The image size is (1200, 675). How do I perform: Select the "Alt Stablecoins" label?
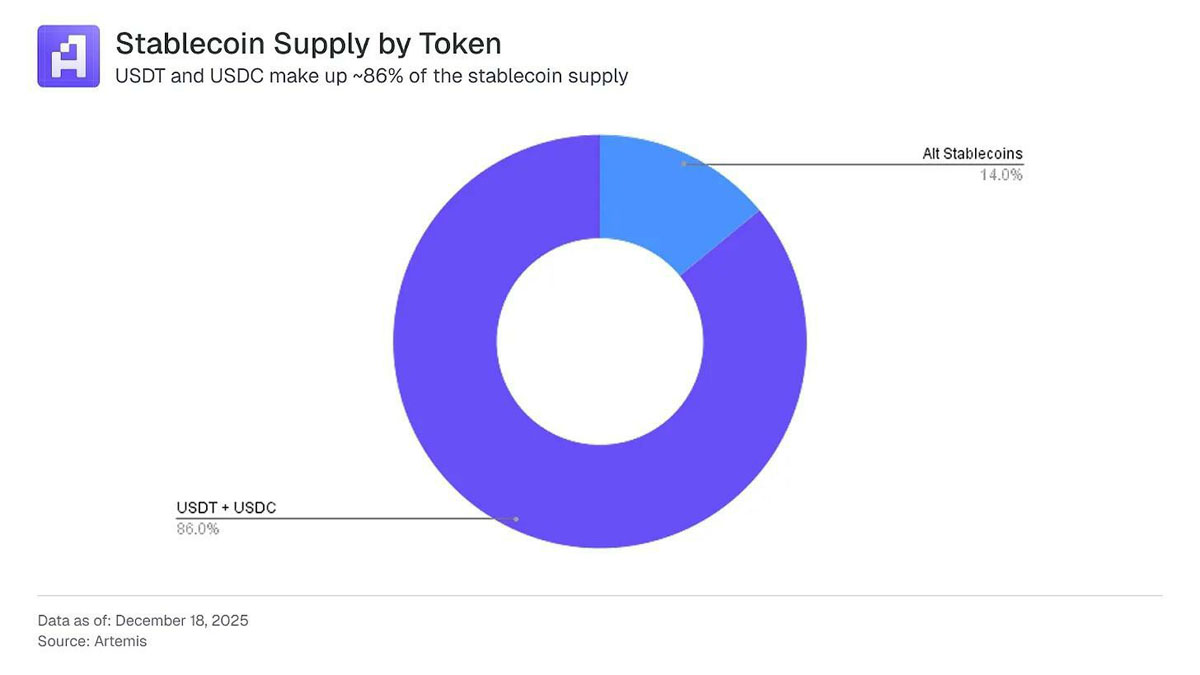coord(972,154)
